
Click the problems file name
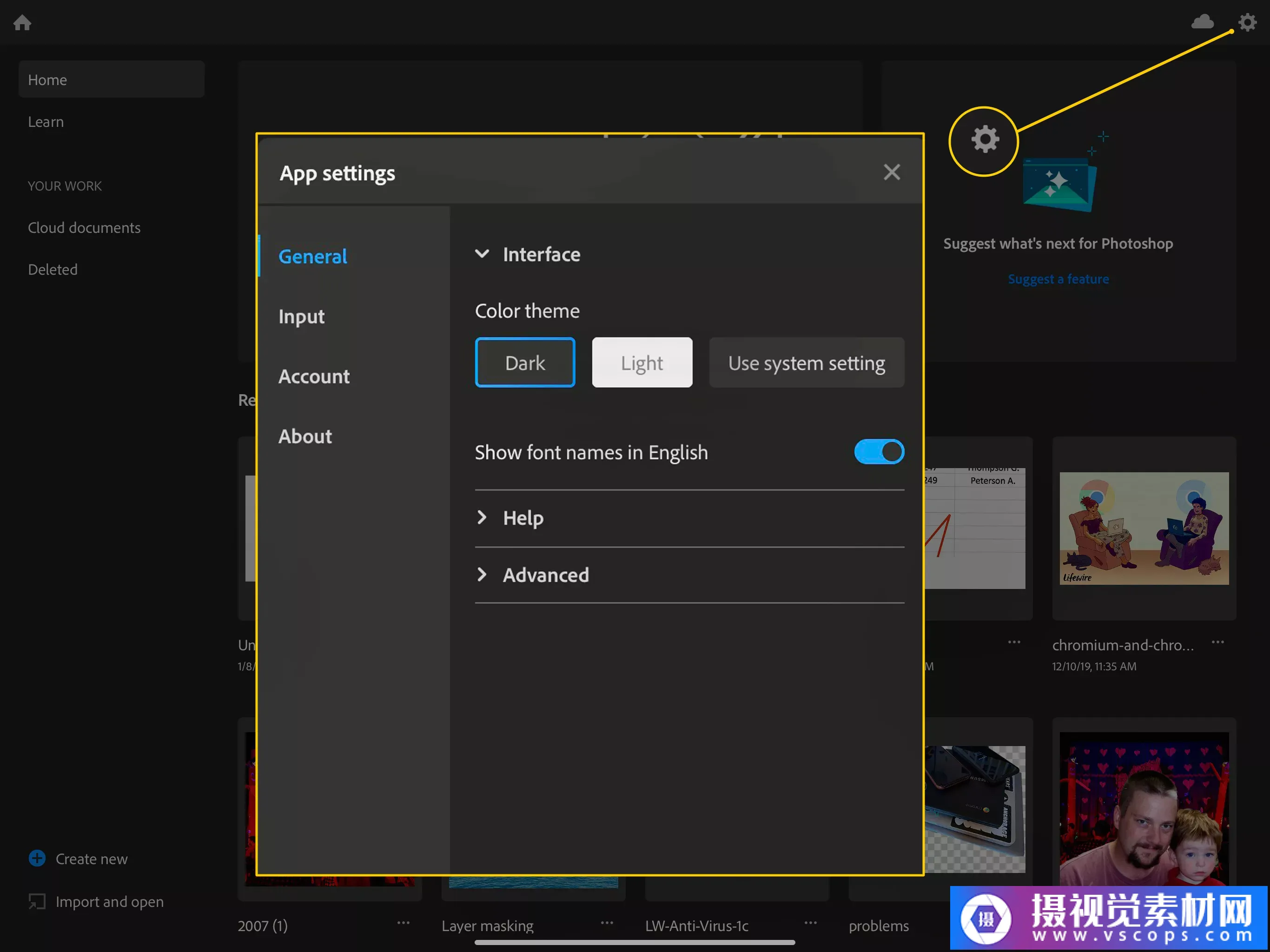click(879, 926)
